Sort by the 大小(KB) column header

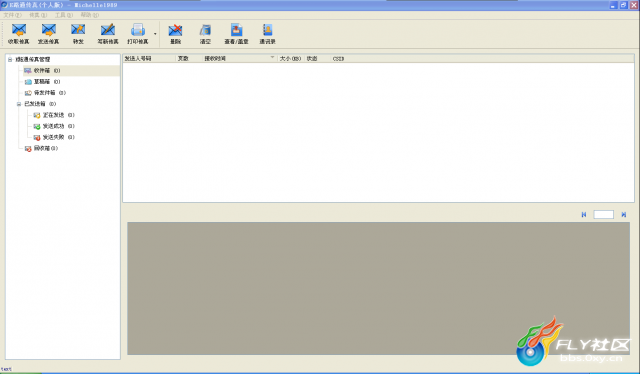[291, 59]
